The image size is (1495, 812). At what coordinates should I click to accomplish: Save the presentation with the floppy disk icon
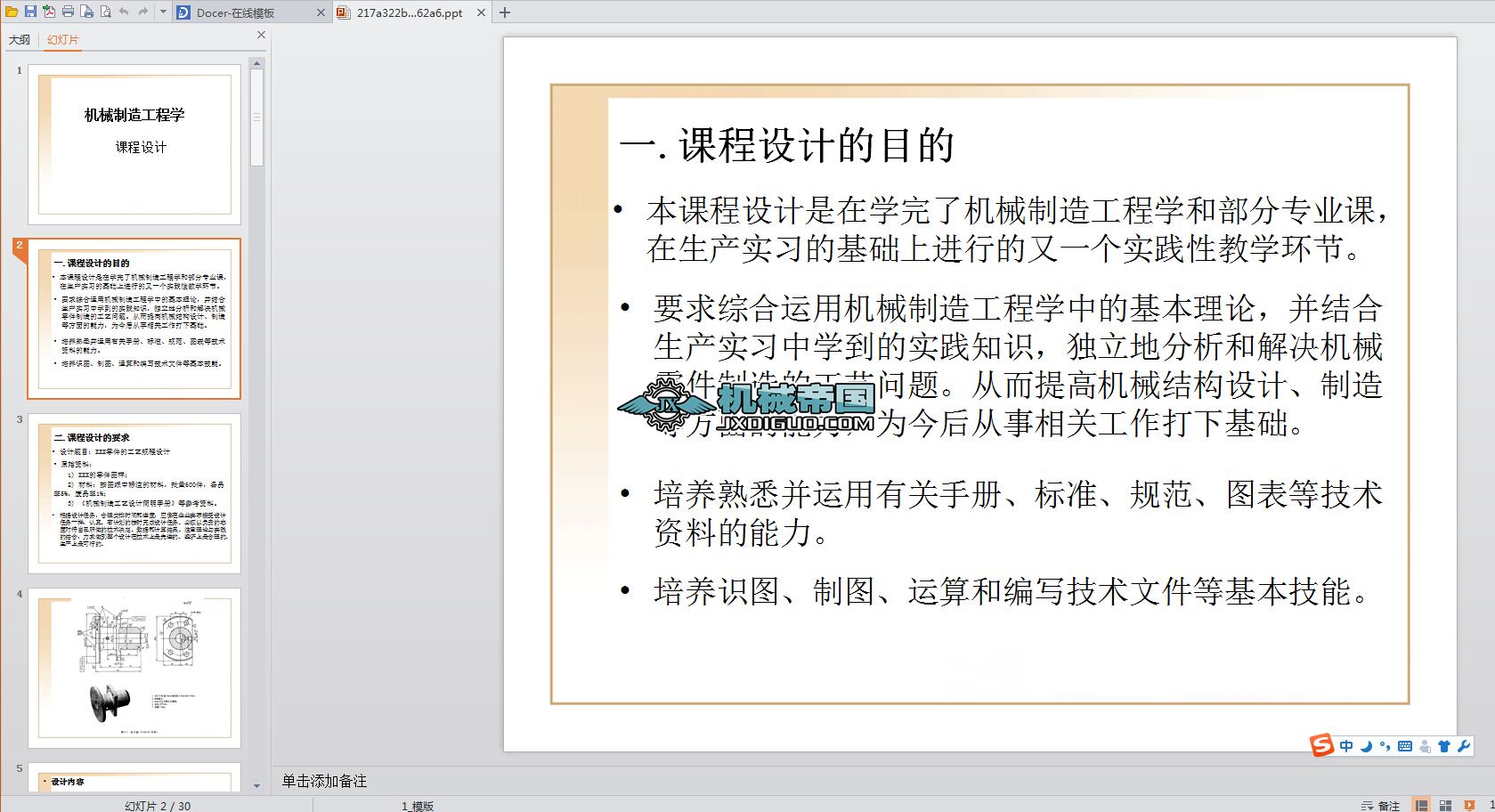click(x=30, y=12)
